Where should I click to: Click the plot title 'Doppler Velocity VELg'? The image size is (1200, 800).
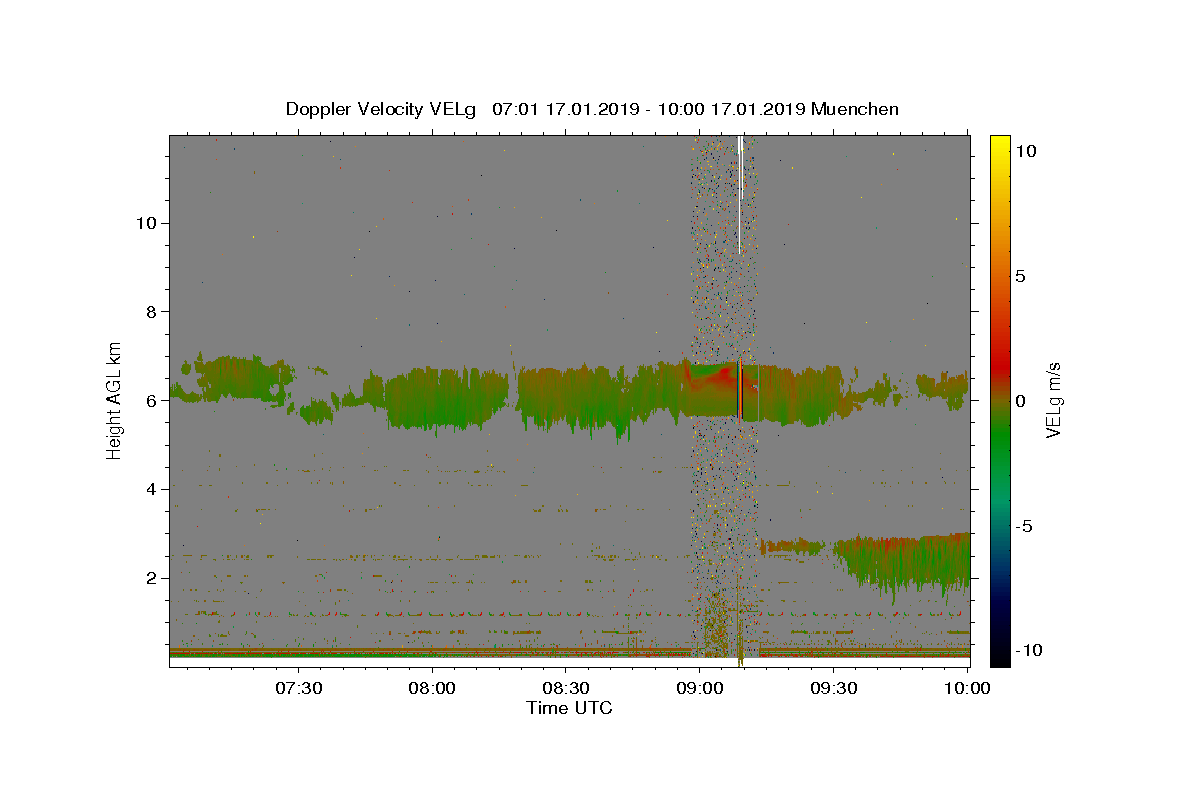[381, 109]
